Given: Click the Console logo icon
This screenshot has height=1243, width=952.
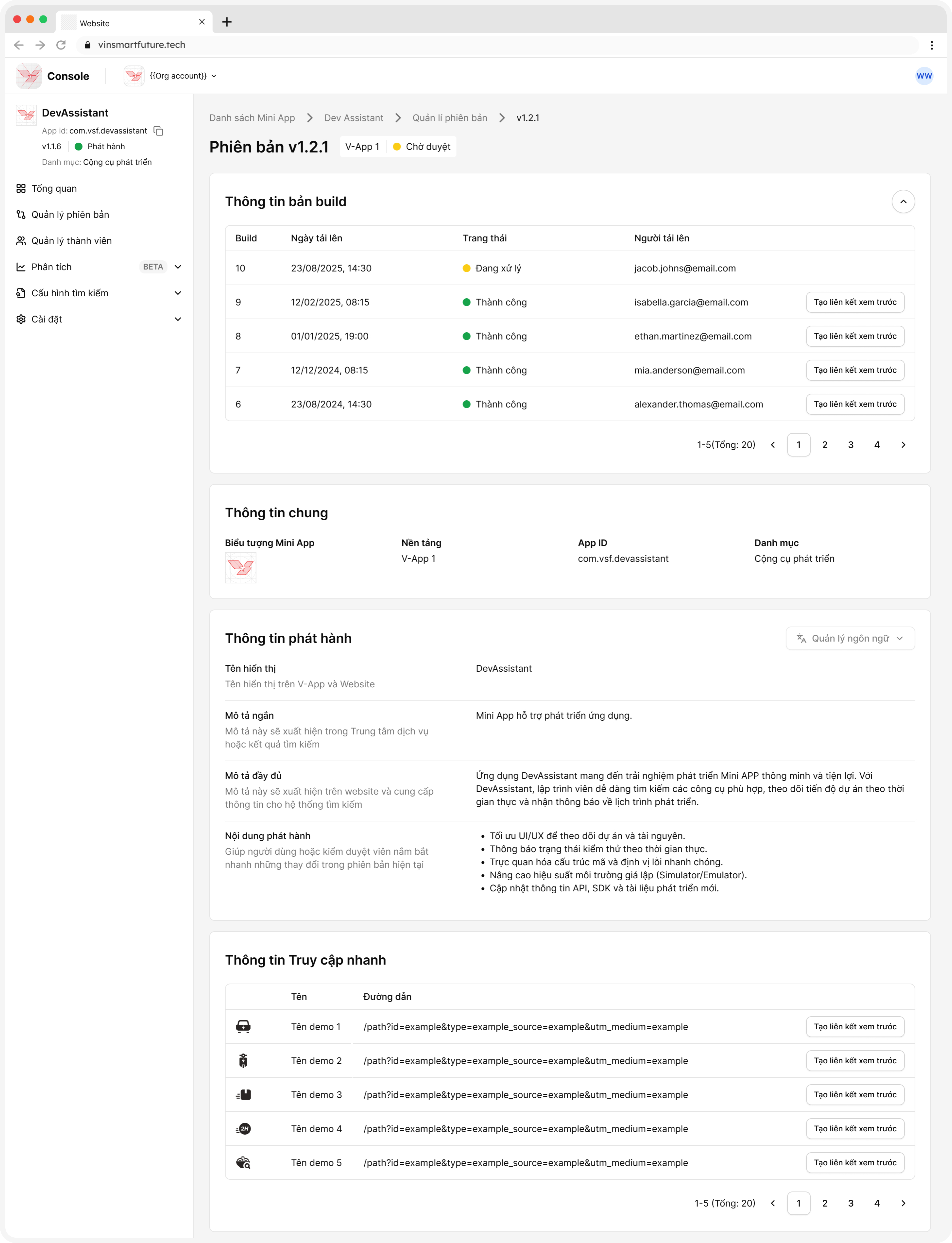Looking at the screenshot, I should coord(28,76).
